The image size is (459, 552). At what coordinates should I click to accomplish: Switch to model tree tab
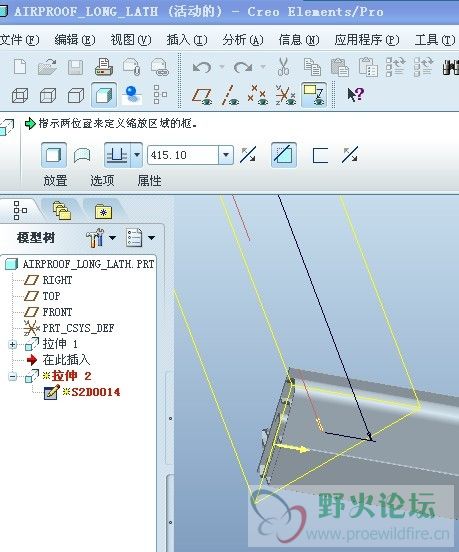coord(20,210)
